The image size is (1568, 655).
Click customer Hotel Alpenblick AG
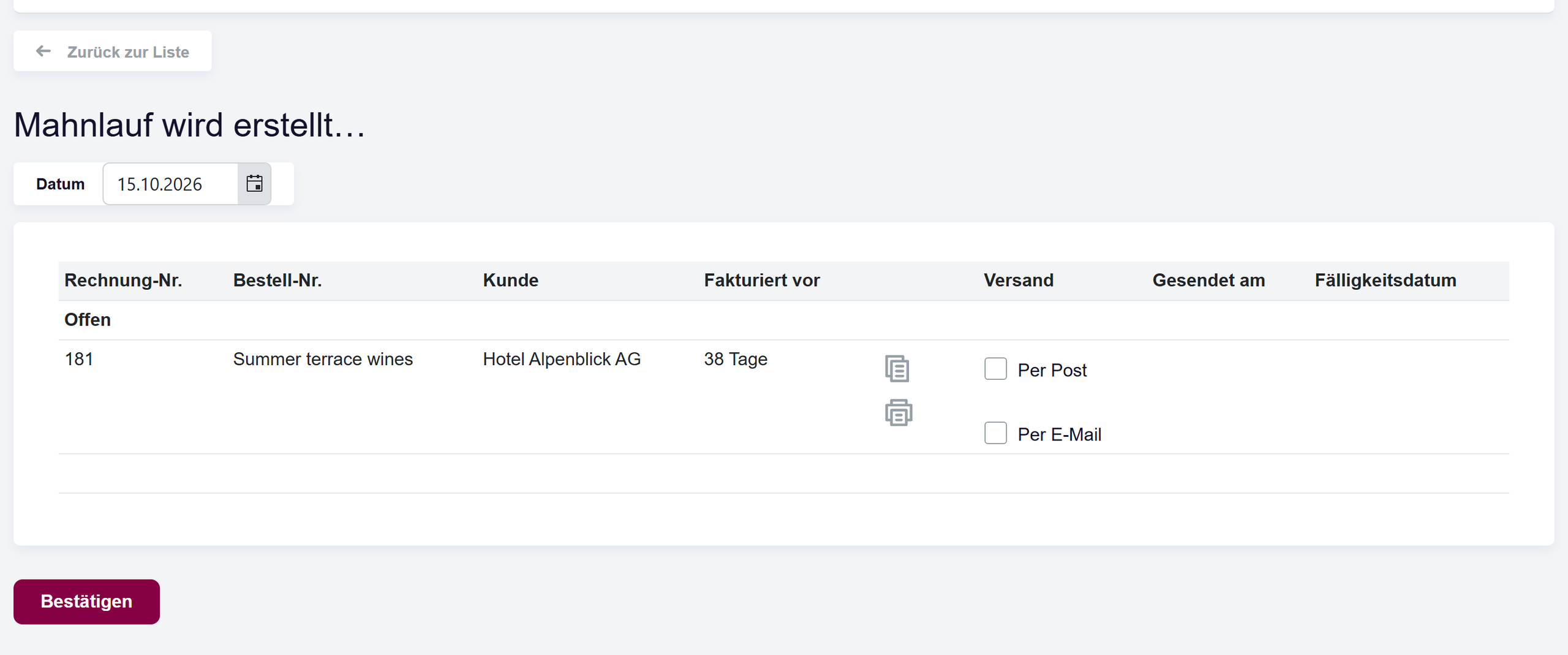562,359
